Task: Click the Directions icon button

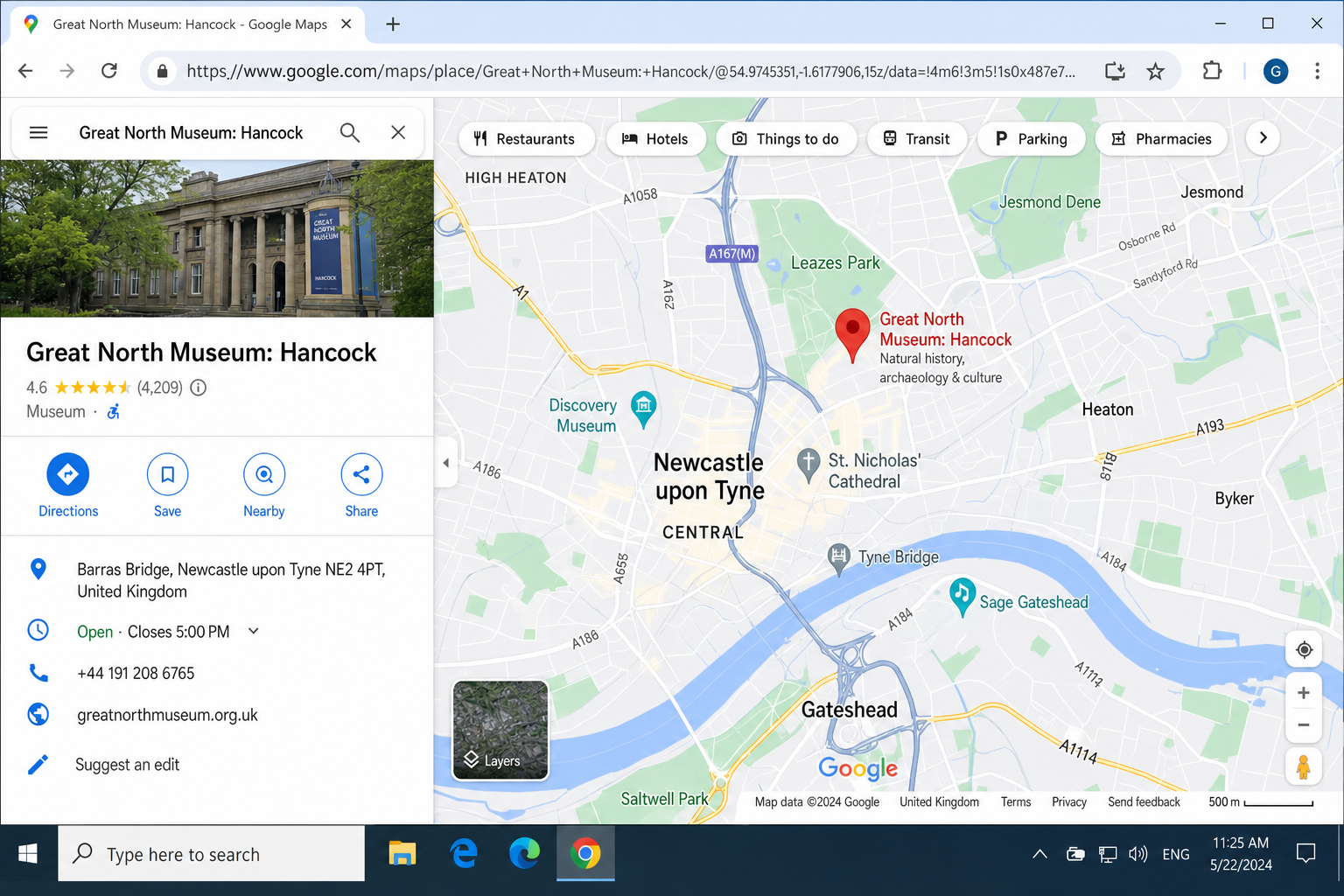Action: click(x=68, y=474)
